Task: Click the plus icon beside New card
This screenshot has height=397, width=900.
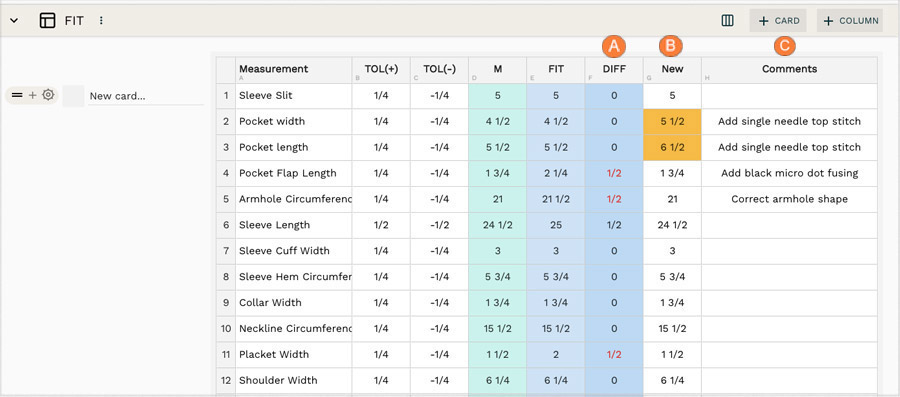Action: click(33, 95)
